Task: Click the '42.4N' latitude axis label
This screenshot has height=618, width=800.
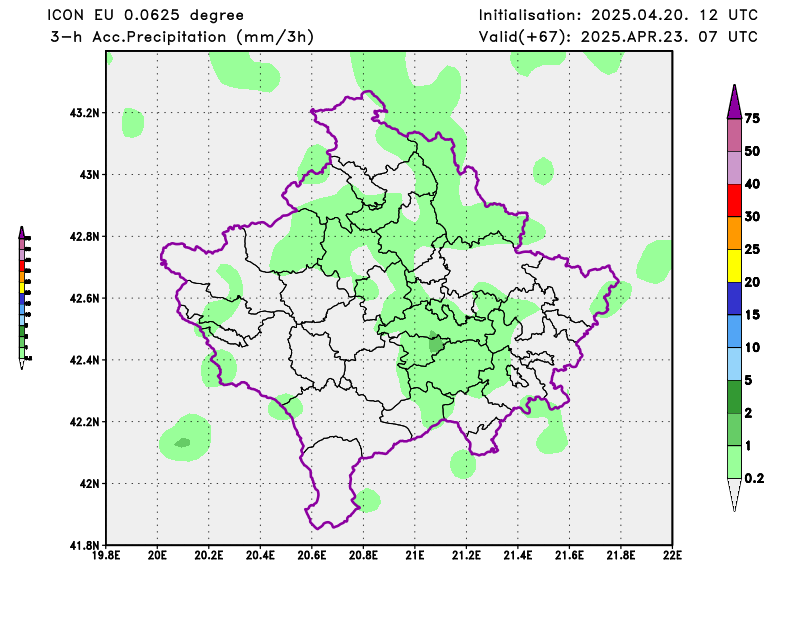Action: click(84, 360)
